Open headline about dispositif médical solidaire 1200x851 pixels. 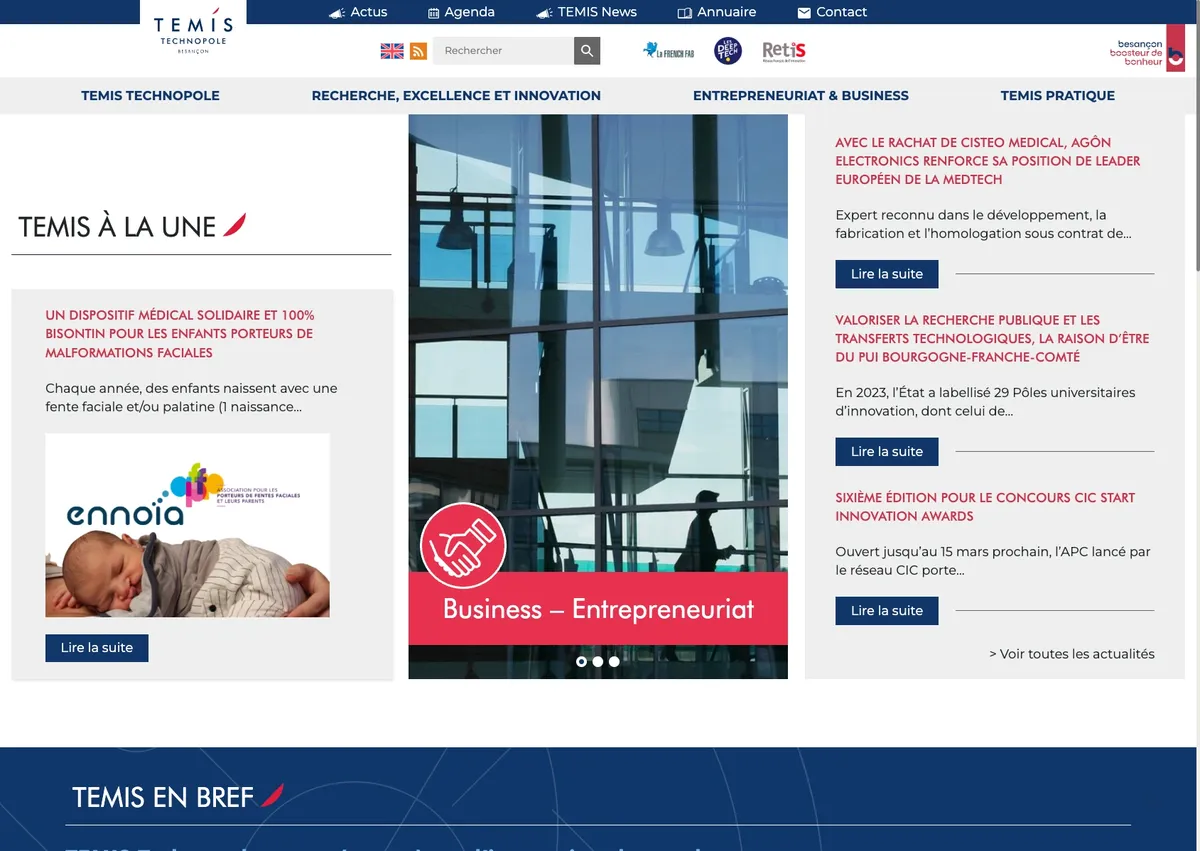pyautogui.click(x=180, y=334)
